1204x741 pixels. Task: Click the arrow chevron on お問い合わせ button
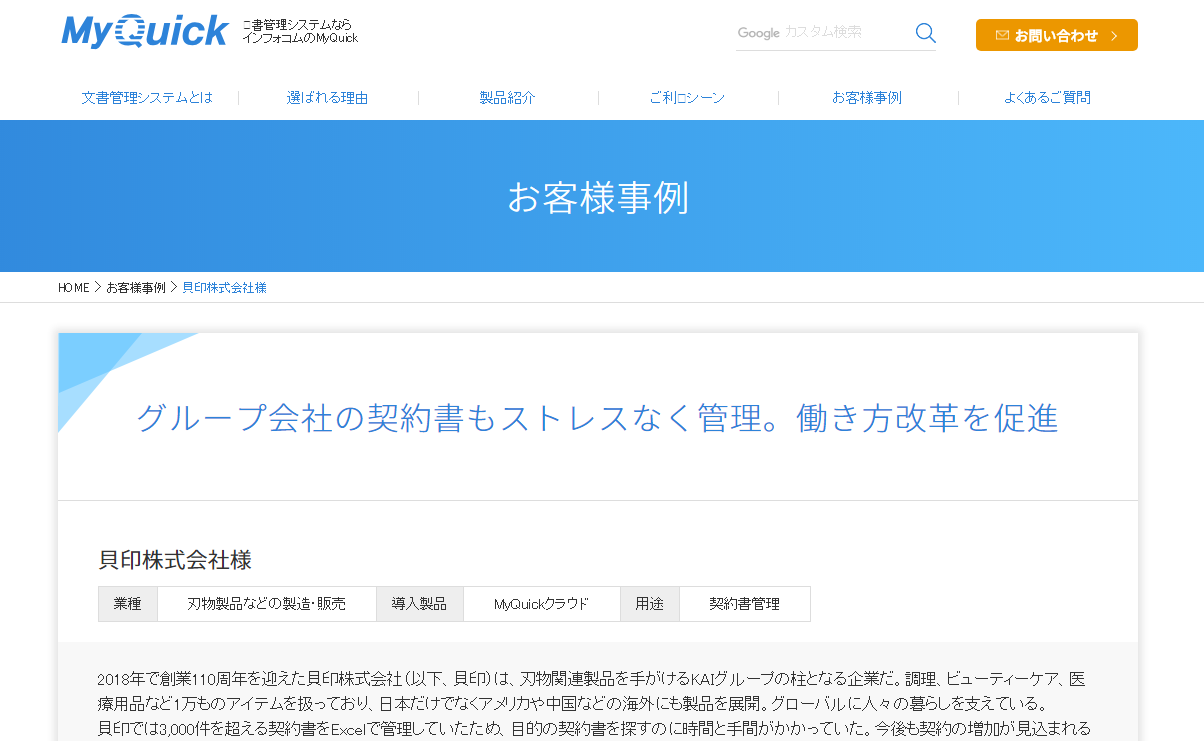(x=1114, y=36)
